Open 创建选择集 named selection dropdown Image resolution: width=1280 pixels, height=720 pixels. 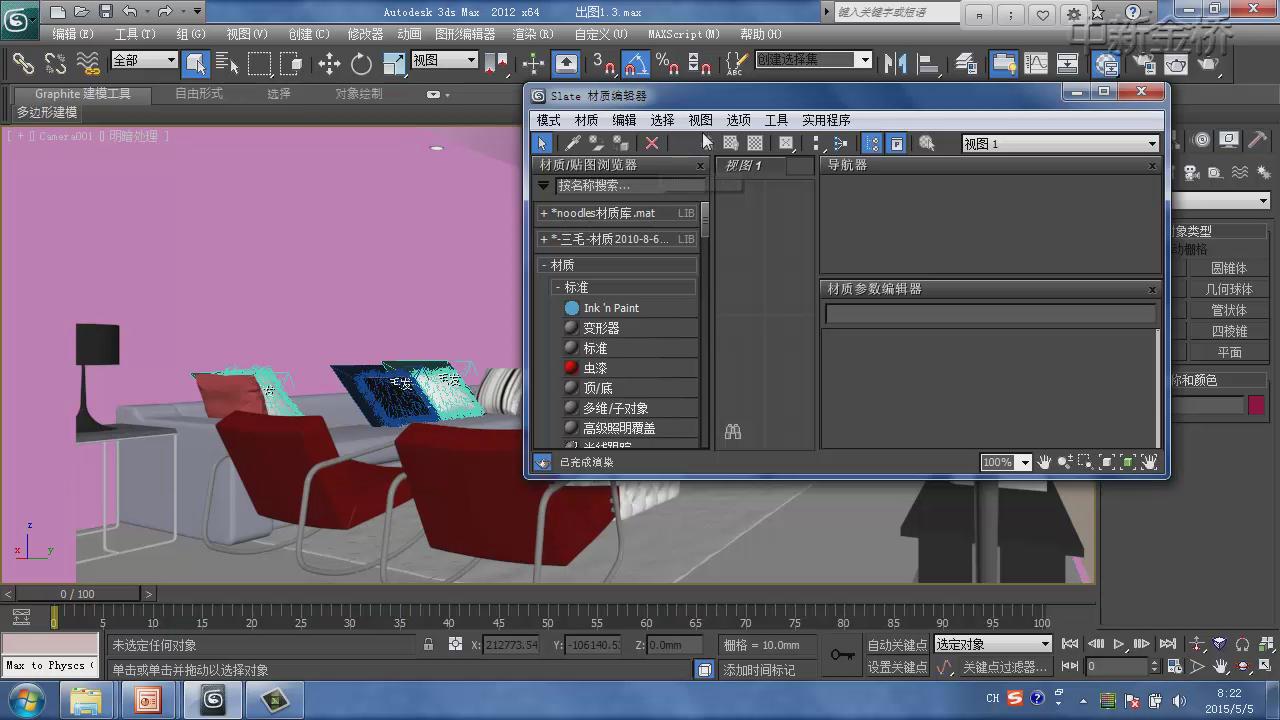(814, 60)
